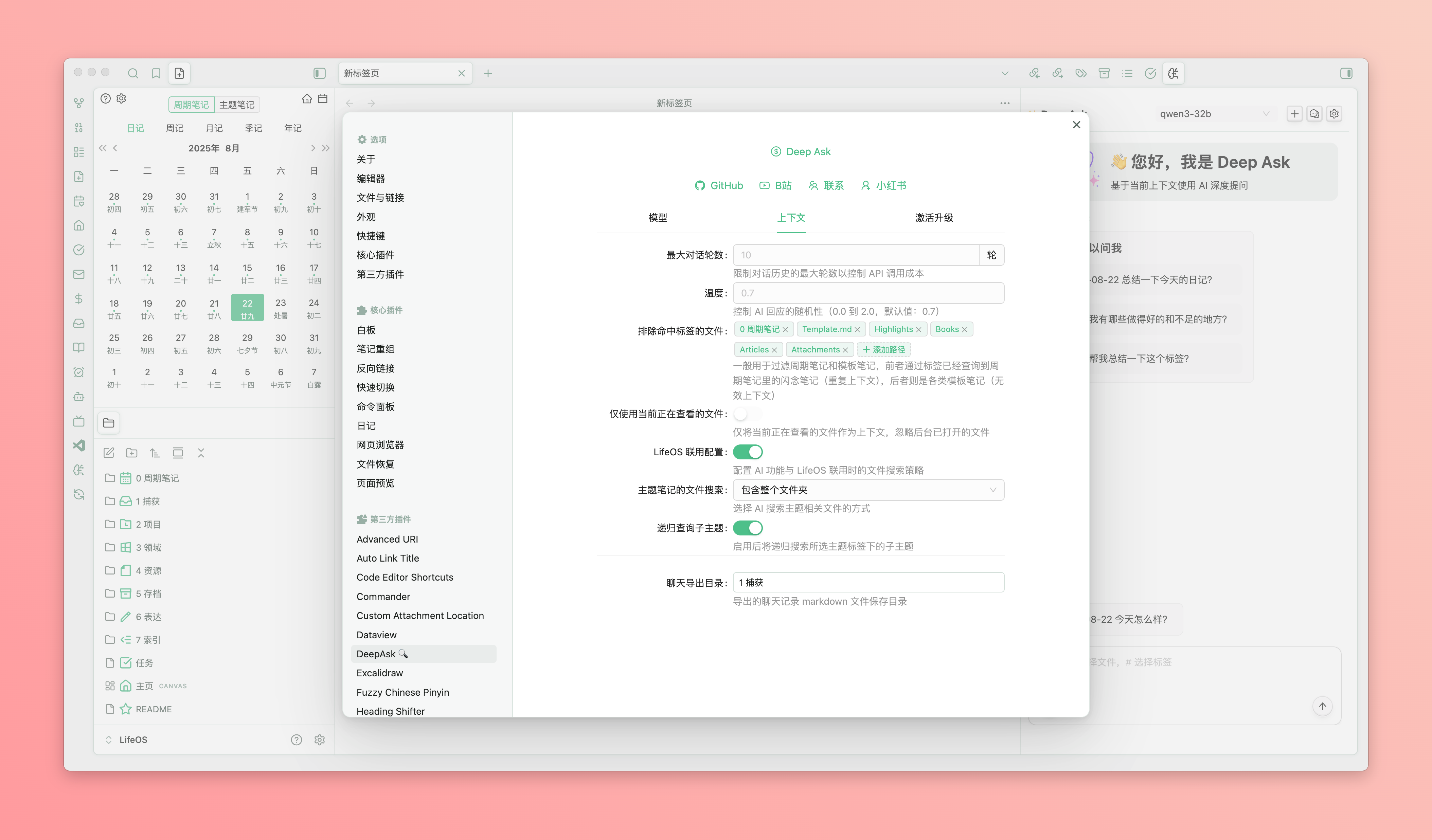
Task: Click the bookmark icon in top bar
Action: (x=156, y=73)
